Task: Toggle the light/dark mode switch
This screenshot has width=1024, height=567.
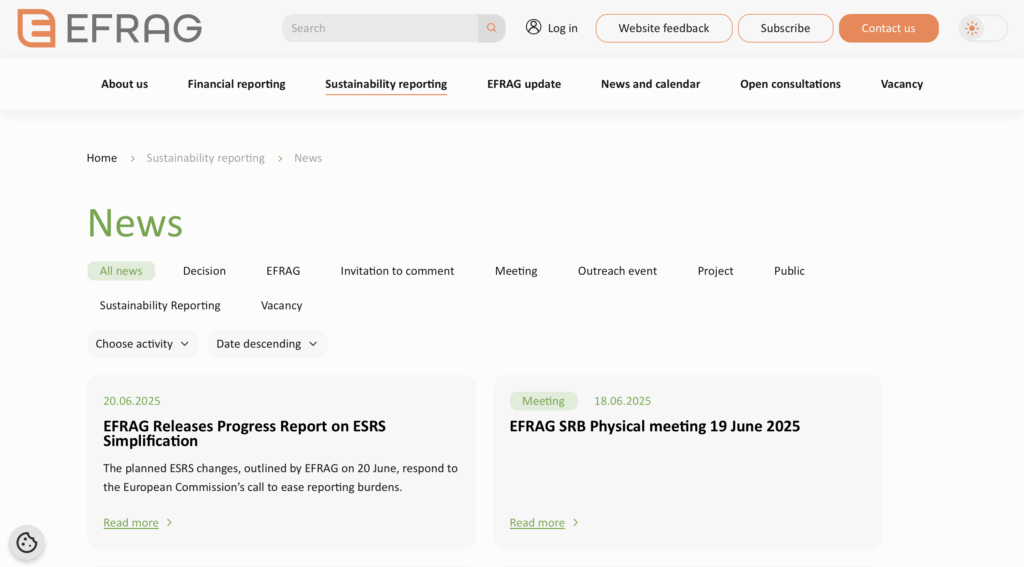Action: (983, 28)
